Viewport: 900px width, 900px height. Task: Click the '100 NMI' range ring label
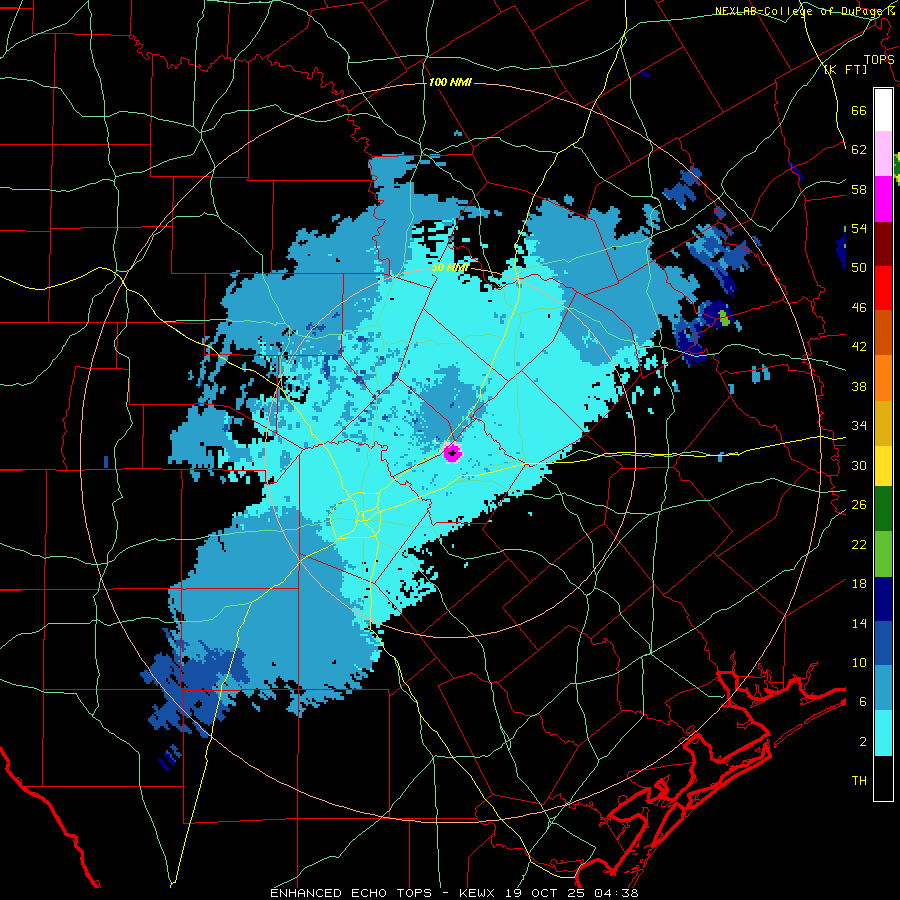pyautogui.click(x=450, y=82)
